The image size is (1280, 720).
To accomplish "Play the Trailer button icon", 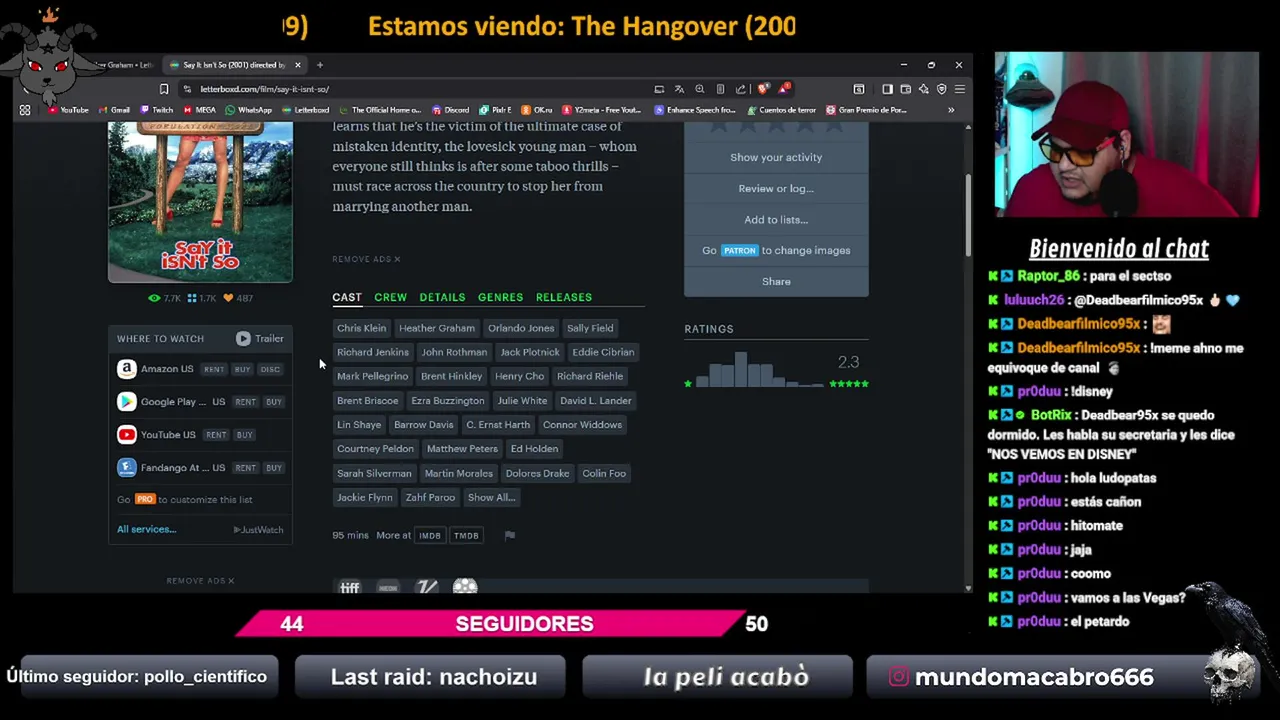I will tap(243, 339).
